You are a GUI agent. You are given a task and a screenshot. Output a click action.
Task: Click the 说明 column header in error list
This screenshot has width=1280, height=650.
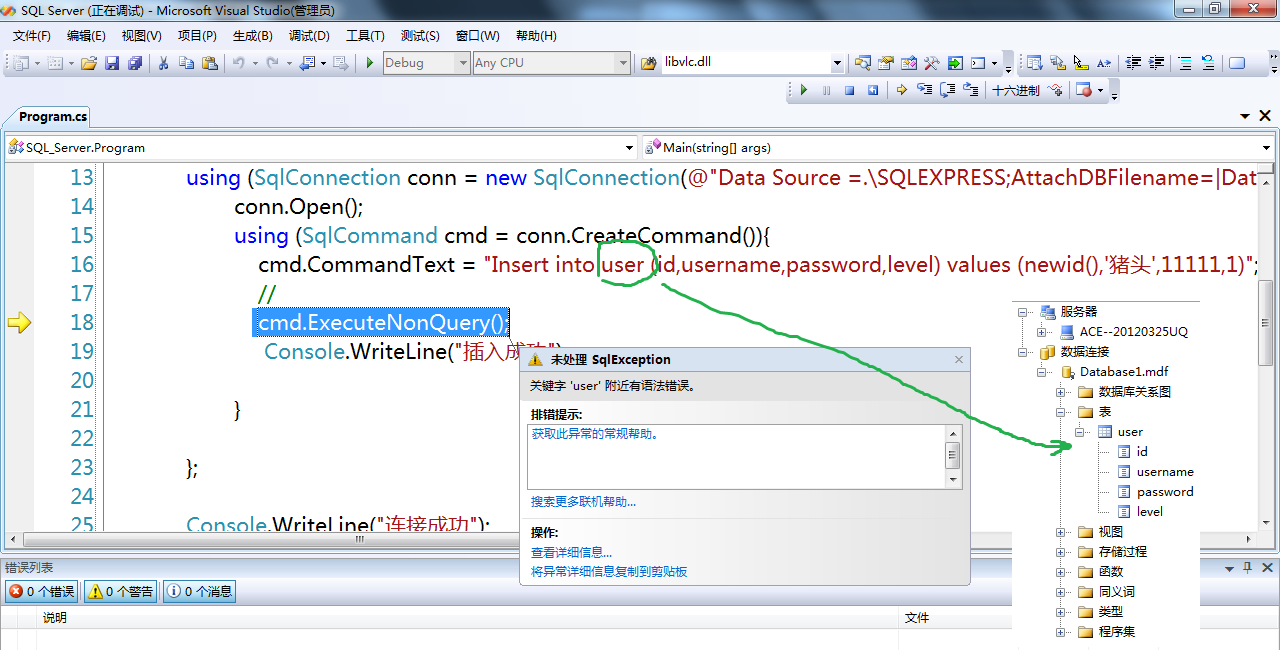coord(54,618)
